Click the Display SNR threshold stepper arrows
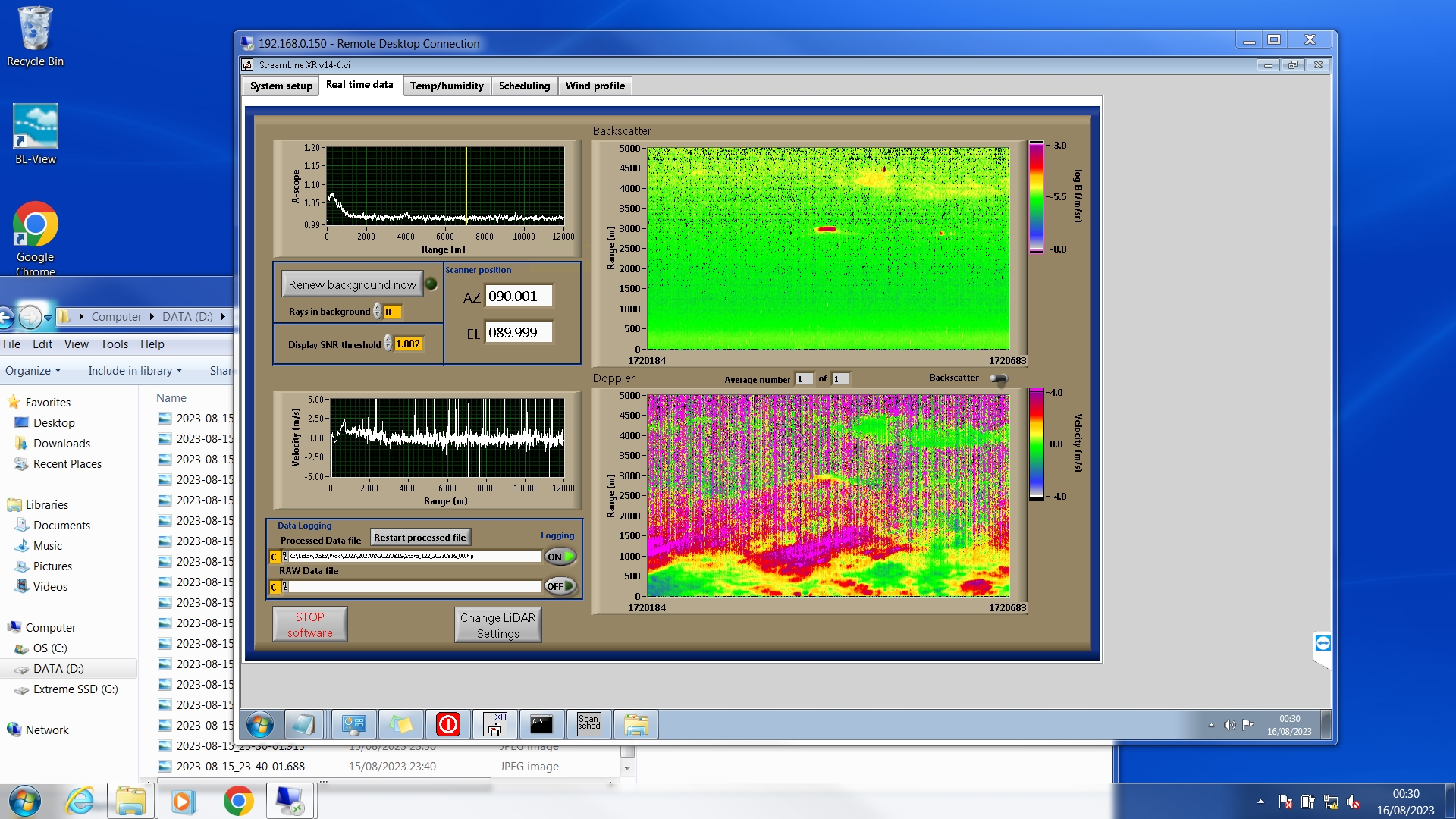This screenshot has height=819, width=1456. [x=388, y=344]
